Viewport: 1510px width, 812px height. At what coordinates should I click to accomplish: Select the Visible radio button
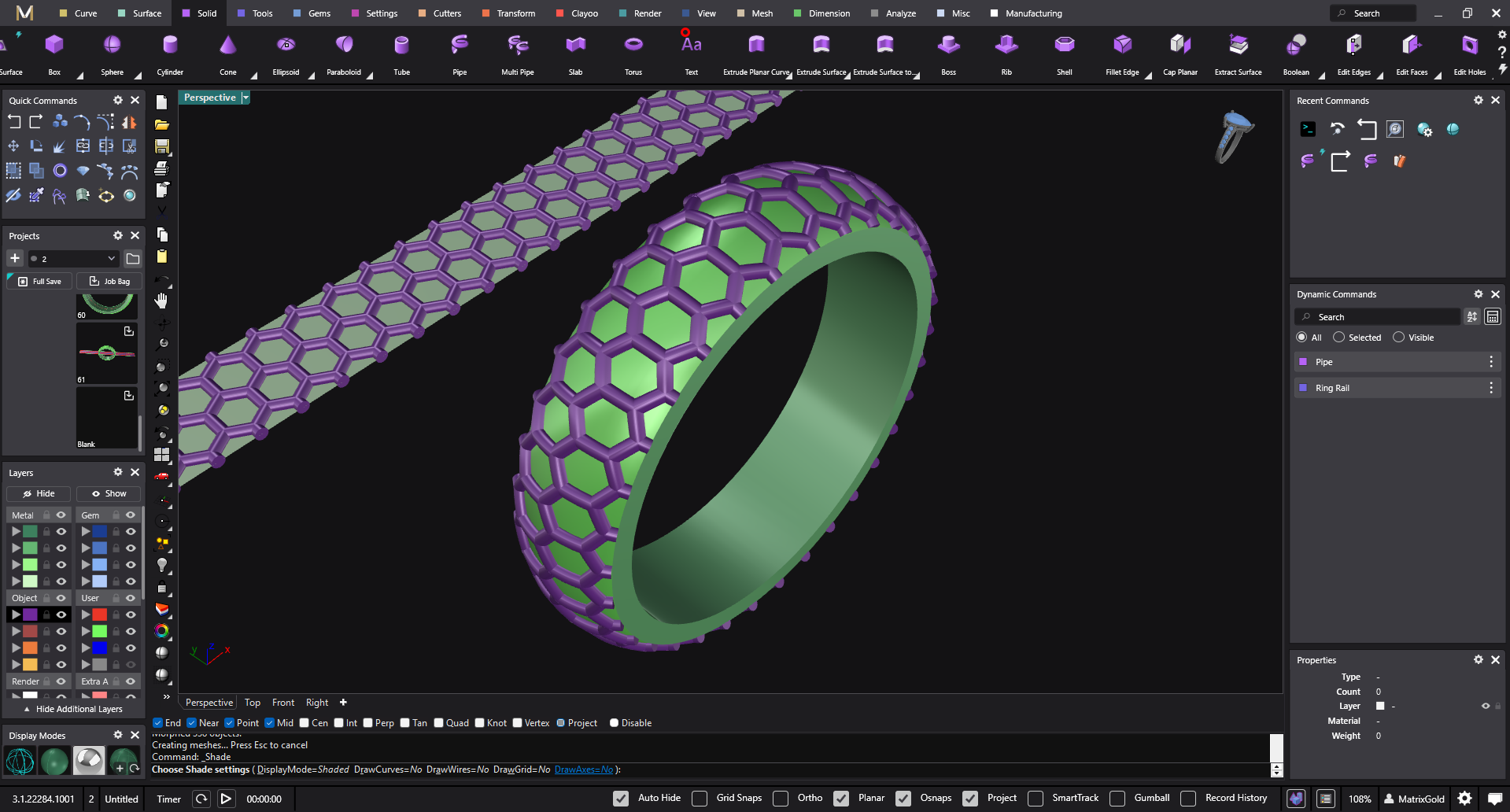[1398, 338]
